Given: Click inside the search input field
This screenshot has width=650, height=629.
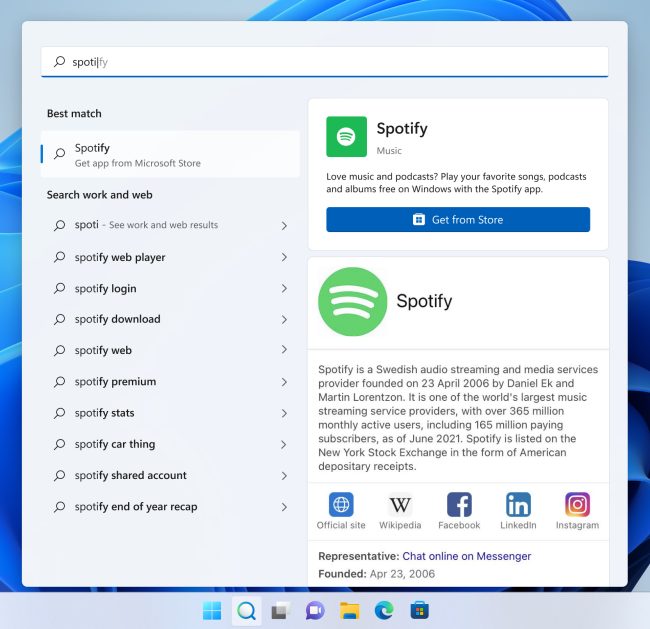Looking at the screenshot, I should 325,62.
